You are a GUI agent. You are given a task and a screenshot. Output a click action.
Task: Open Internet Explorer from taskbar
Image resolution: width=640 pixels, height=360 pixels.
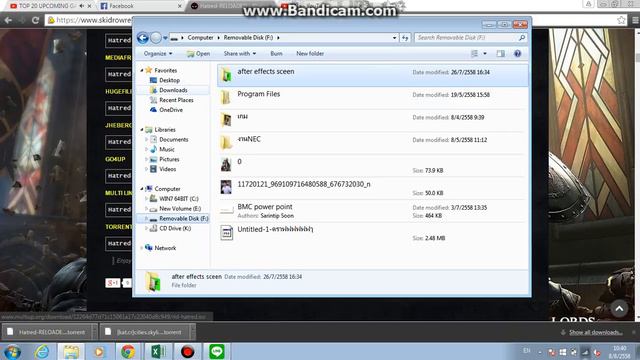42,352
